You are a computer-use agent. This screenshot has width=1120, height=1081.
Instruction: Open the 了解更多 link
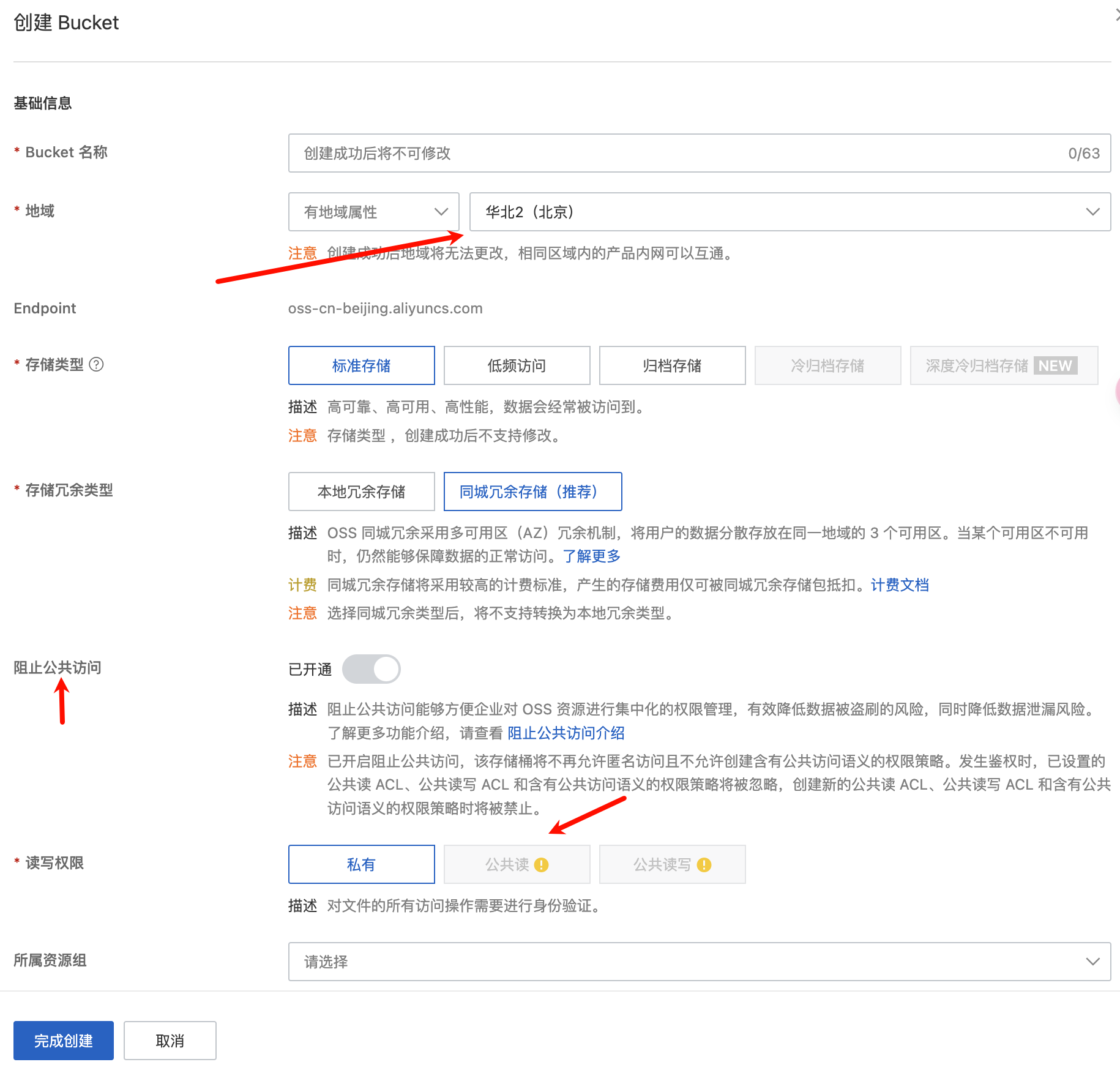tap(591, 556)
